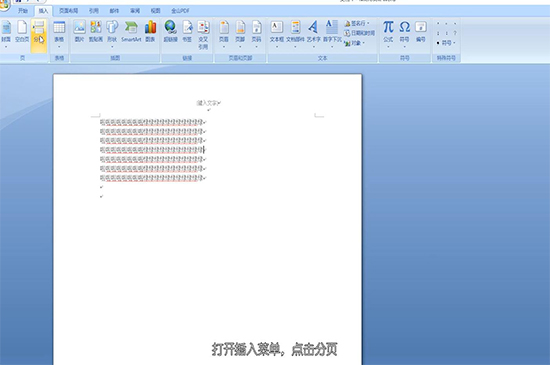Insert a cross-reference (交叉引用)
Image resolution: width=550 pixels, height=365 pixels.
[x=203, y=34]
